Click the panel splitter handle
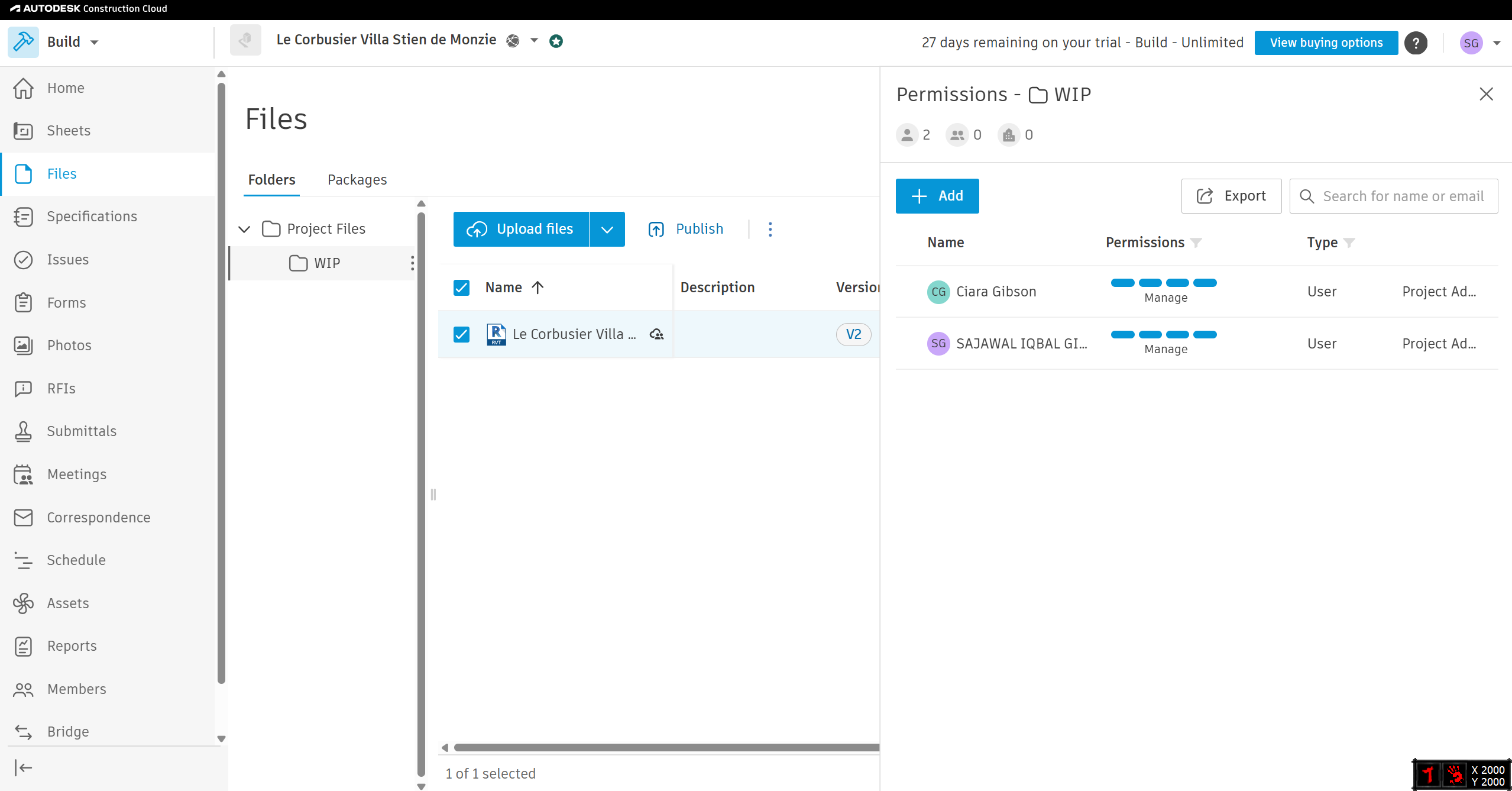 pos(433,495)
